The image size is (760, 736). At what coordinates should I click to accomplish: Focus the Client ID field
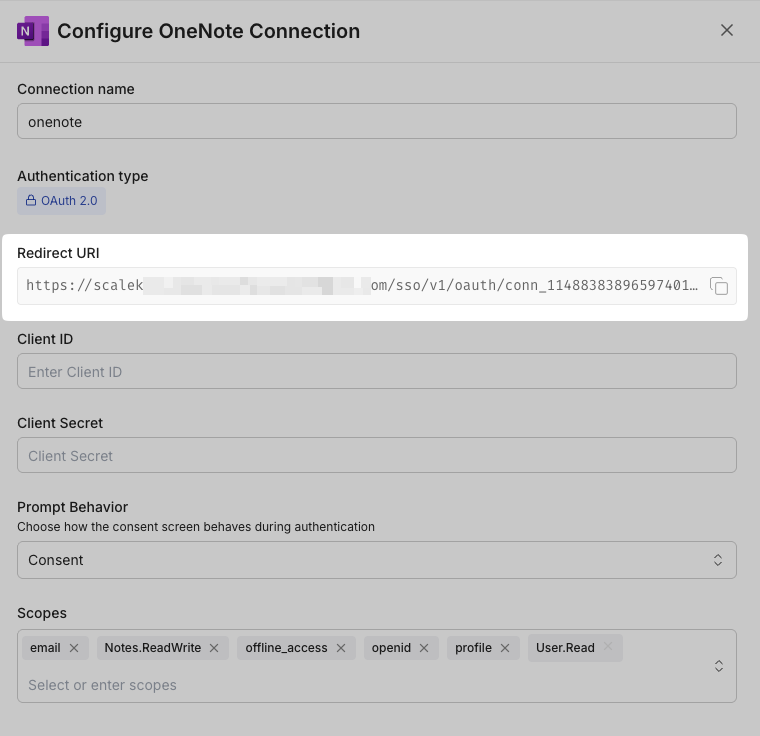[377, 372]
